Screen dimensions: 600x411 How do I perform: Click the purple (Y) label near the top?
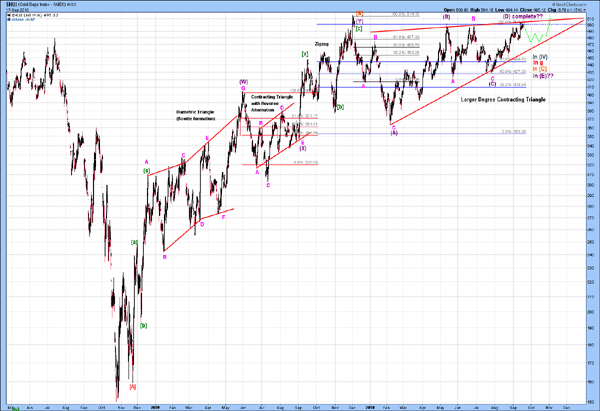(x=359, y=21)
